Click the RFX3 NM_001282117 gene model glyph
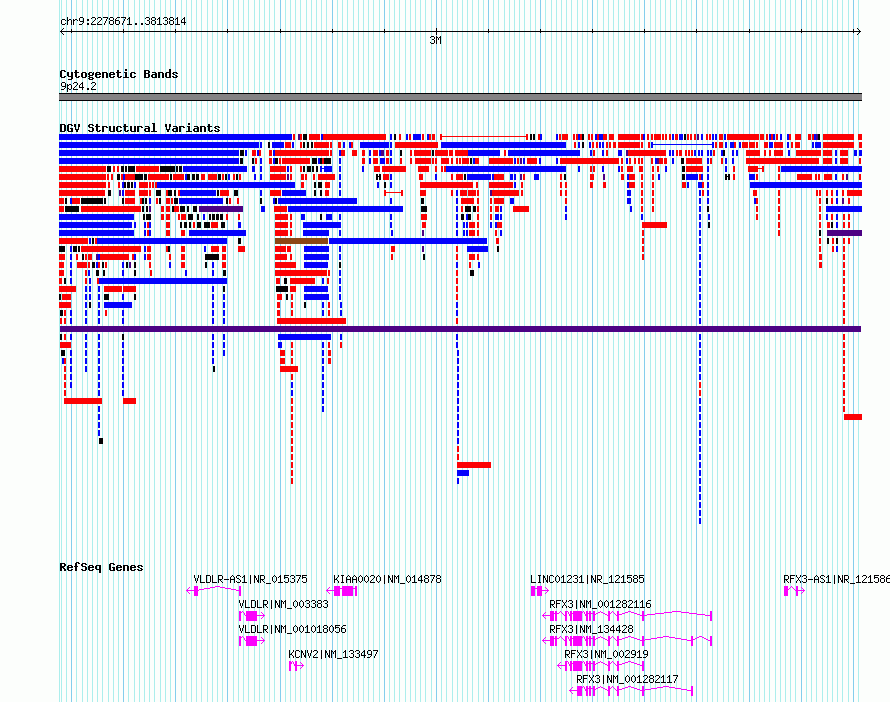This screenshot has height=702, width=890. pyautogui.click(x=631, y=691)
